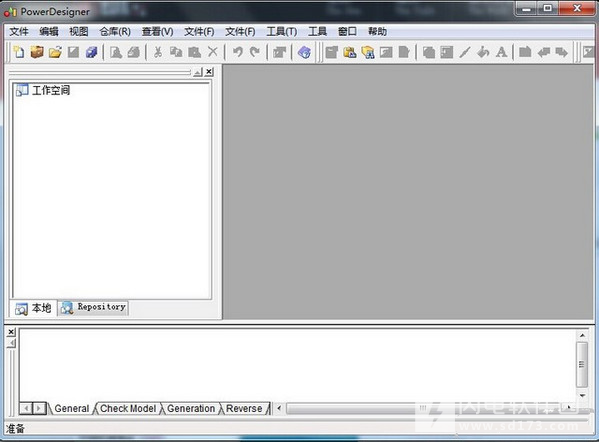Click the 准备 status bar text

(x=15, y=429)
